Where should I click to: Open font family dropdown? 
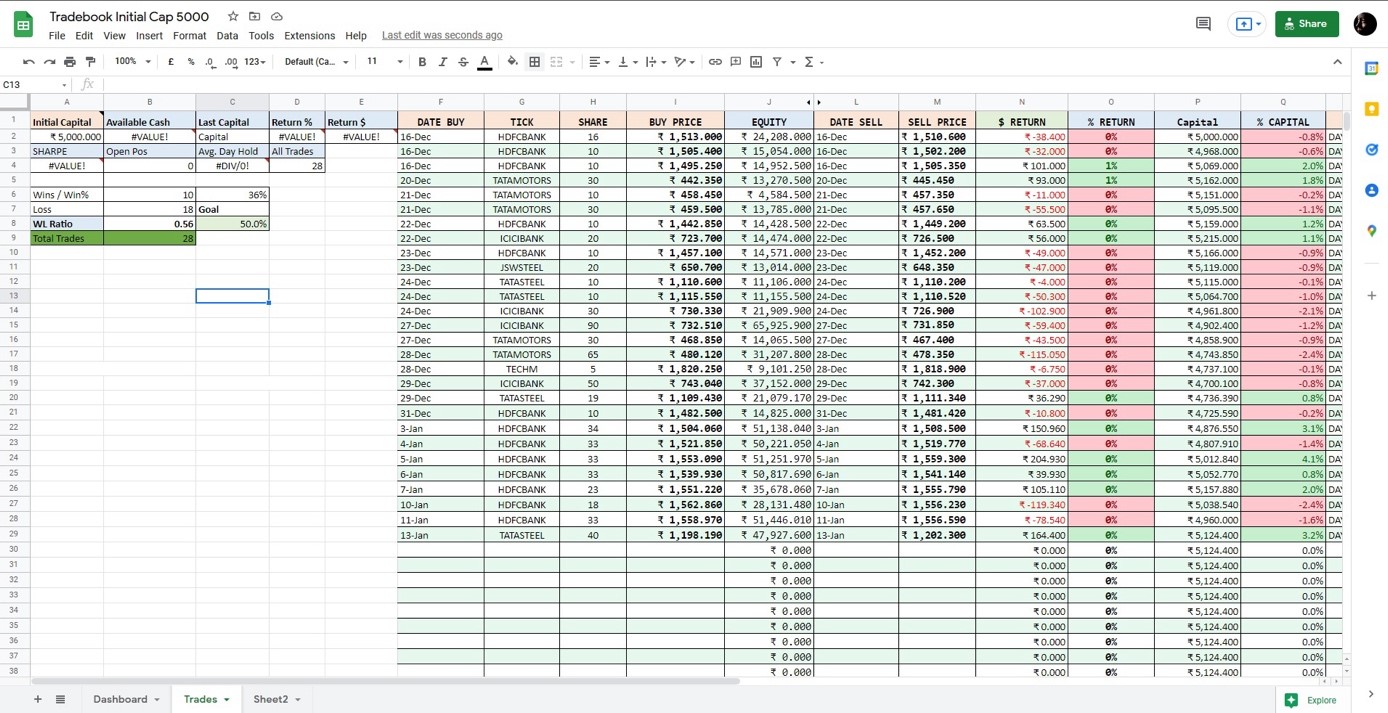point(316,62)
